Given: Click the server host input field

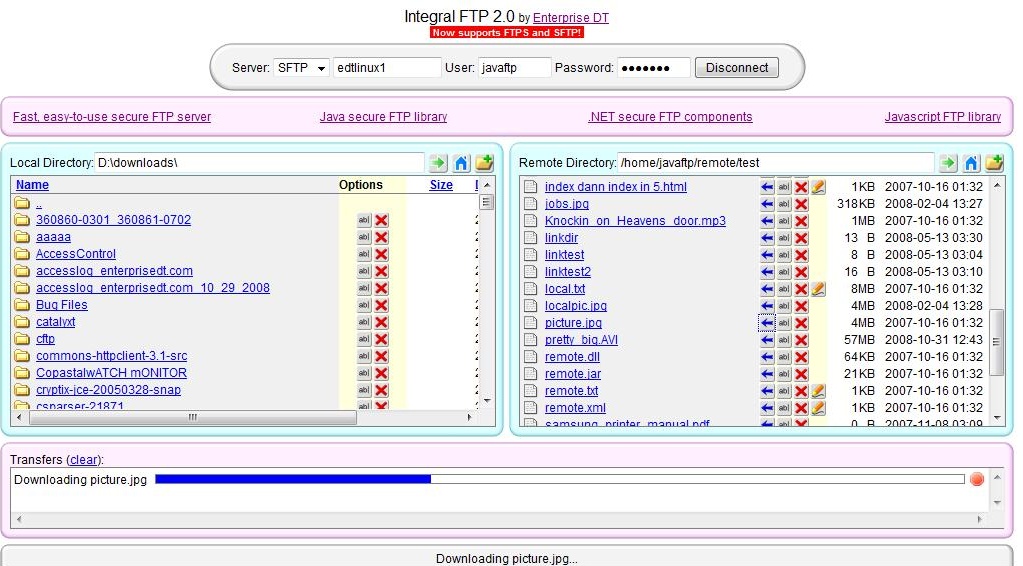Looking at the screenshot, I should pyautogui.click(x=387, y=68).
